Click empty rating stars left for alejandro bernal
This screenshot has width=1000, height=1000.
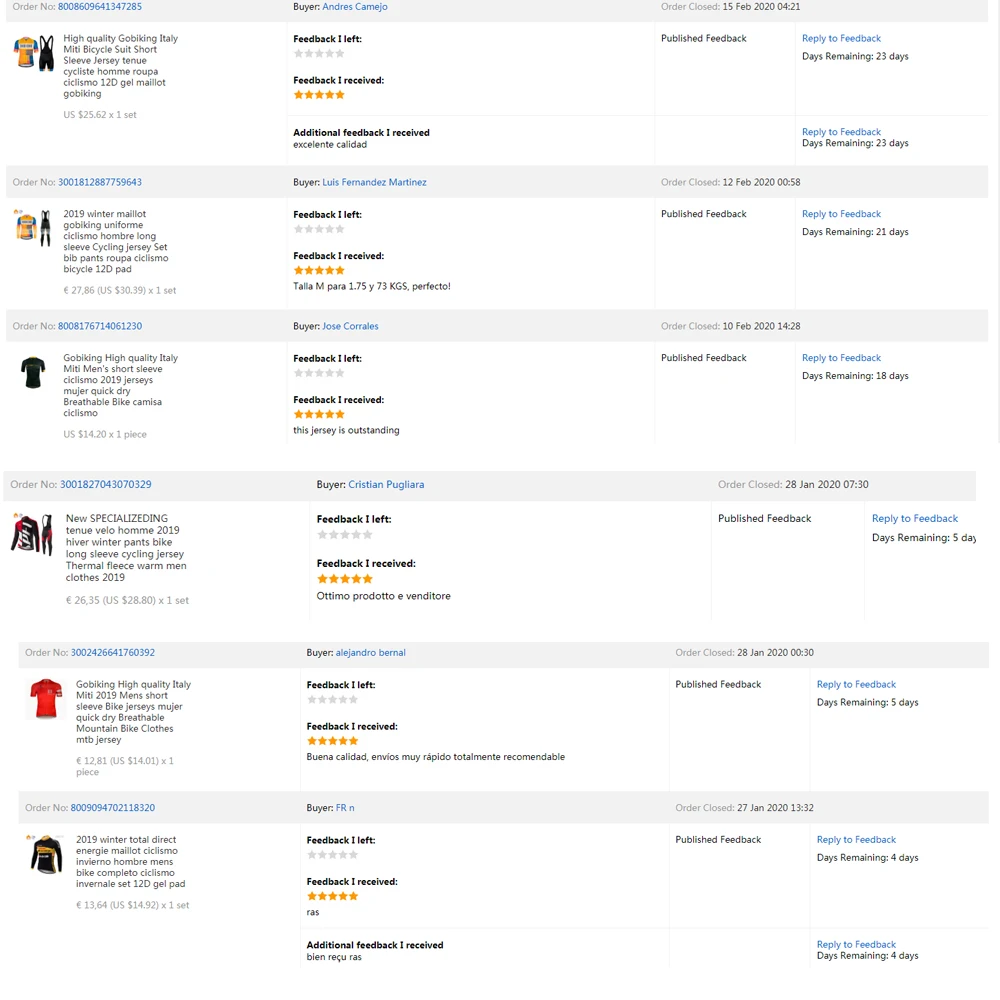point(332,700)
